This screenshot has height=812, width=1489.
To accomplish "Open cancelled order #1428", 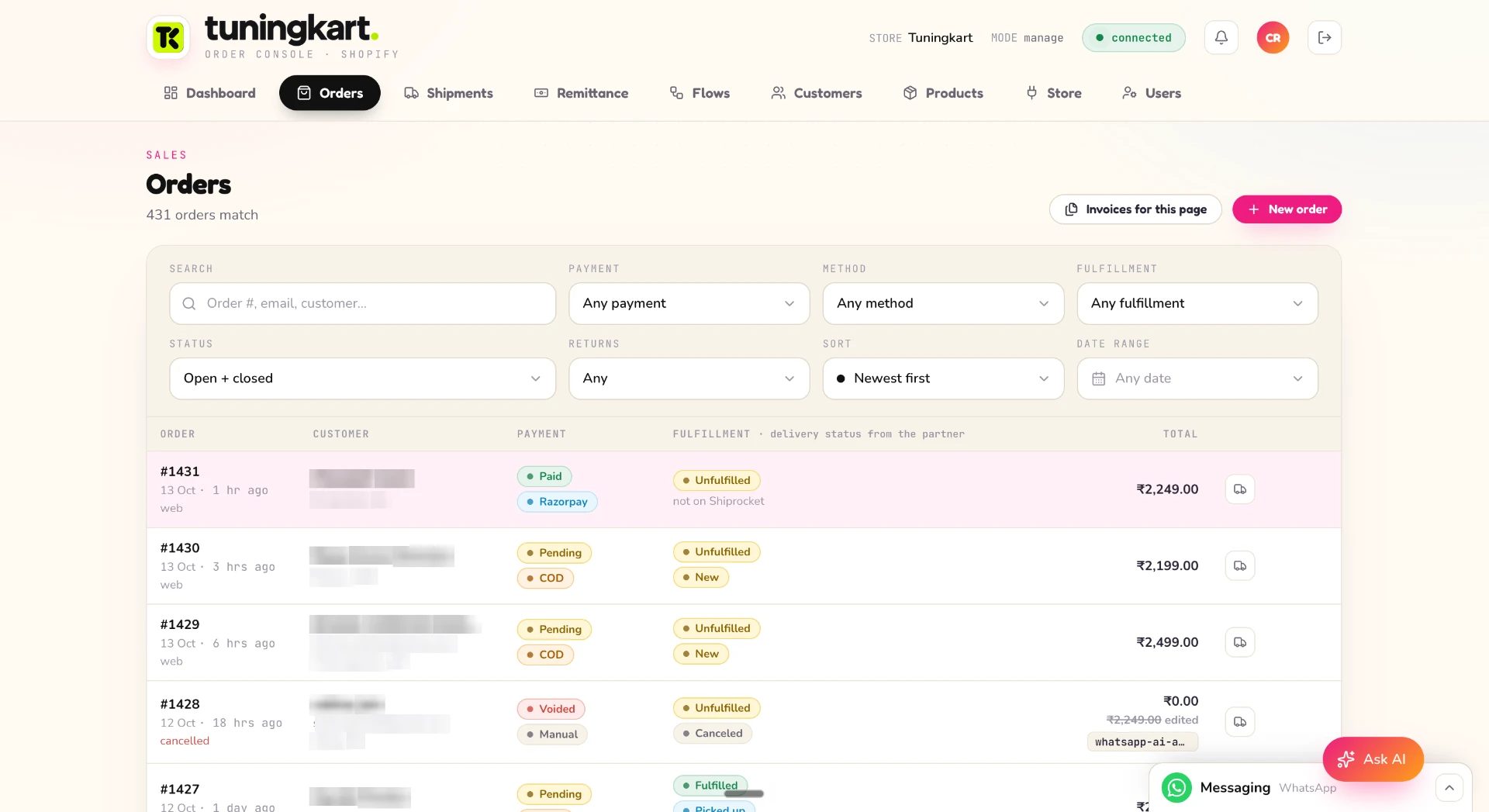I will pyautogui.click(x=180, y=704).
